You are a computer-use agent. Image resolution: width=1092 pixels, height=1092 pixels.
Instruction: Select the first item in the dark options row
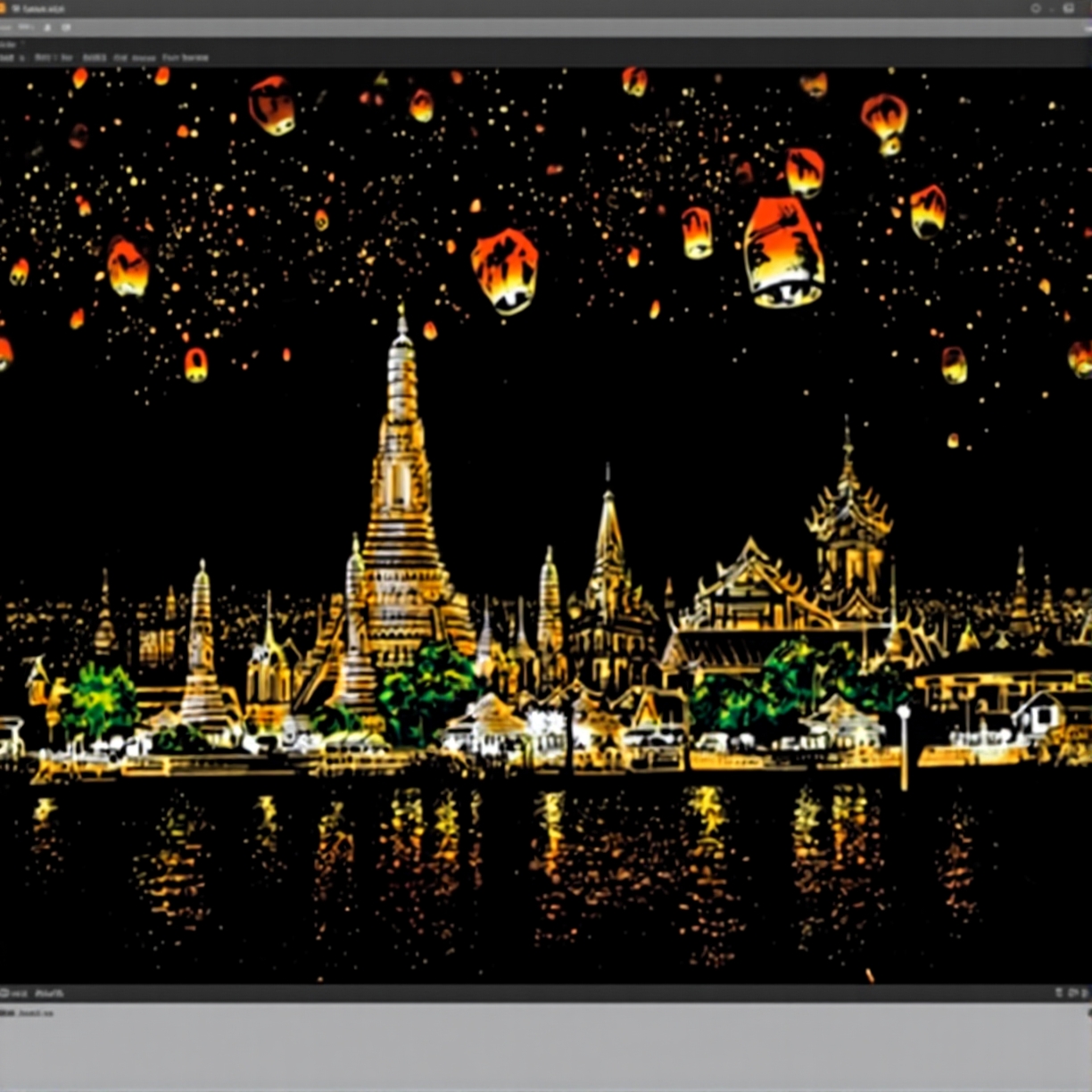tap(6, 58)
